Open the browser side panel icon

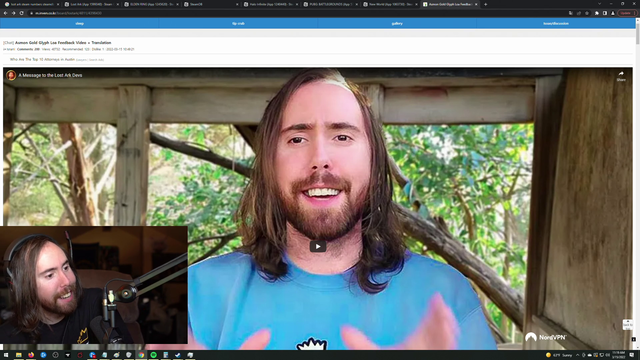pyautogui.click(x=605, y=13)
